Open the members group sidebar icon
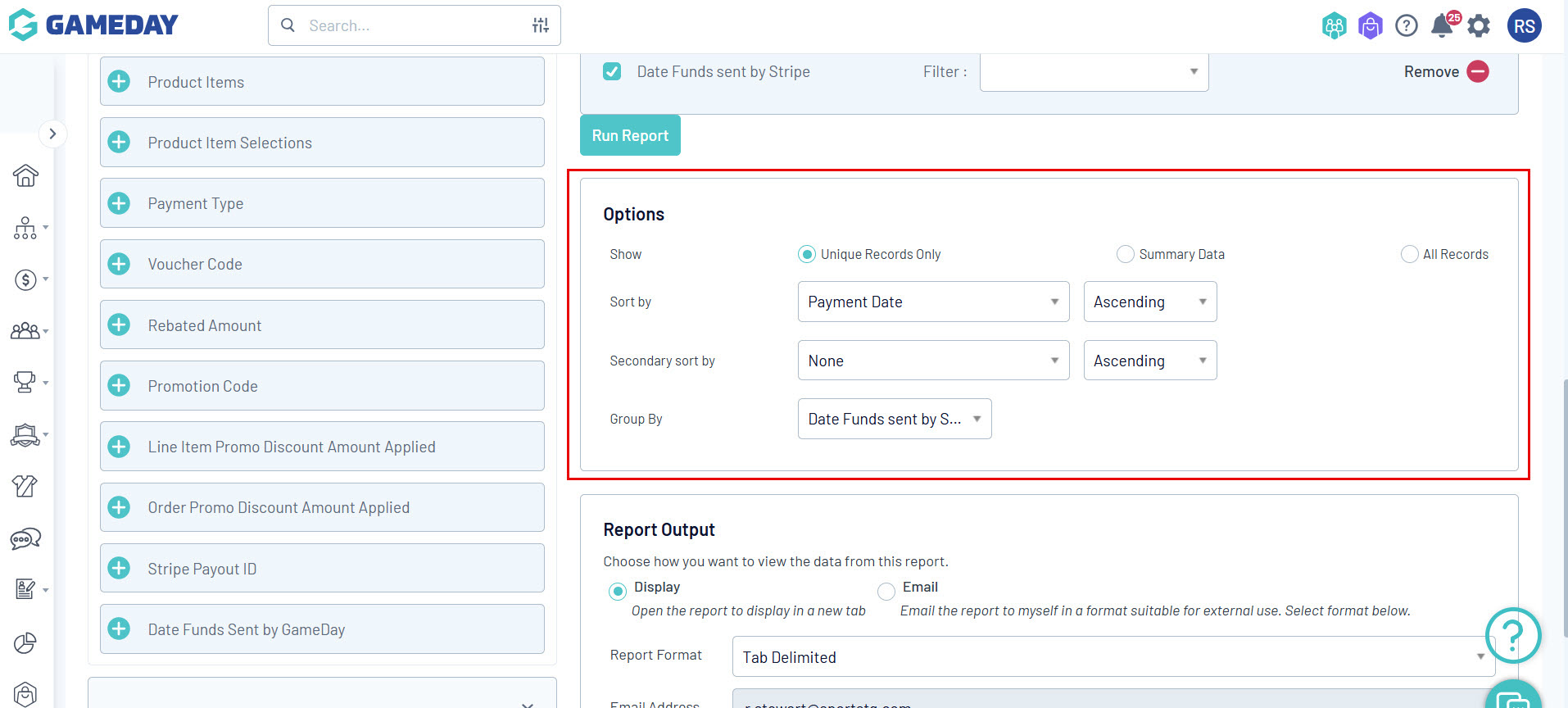1568x708 pixels. 25,331
